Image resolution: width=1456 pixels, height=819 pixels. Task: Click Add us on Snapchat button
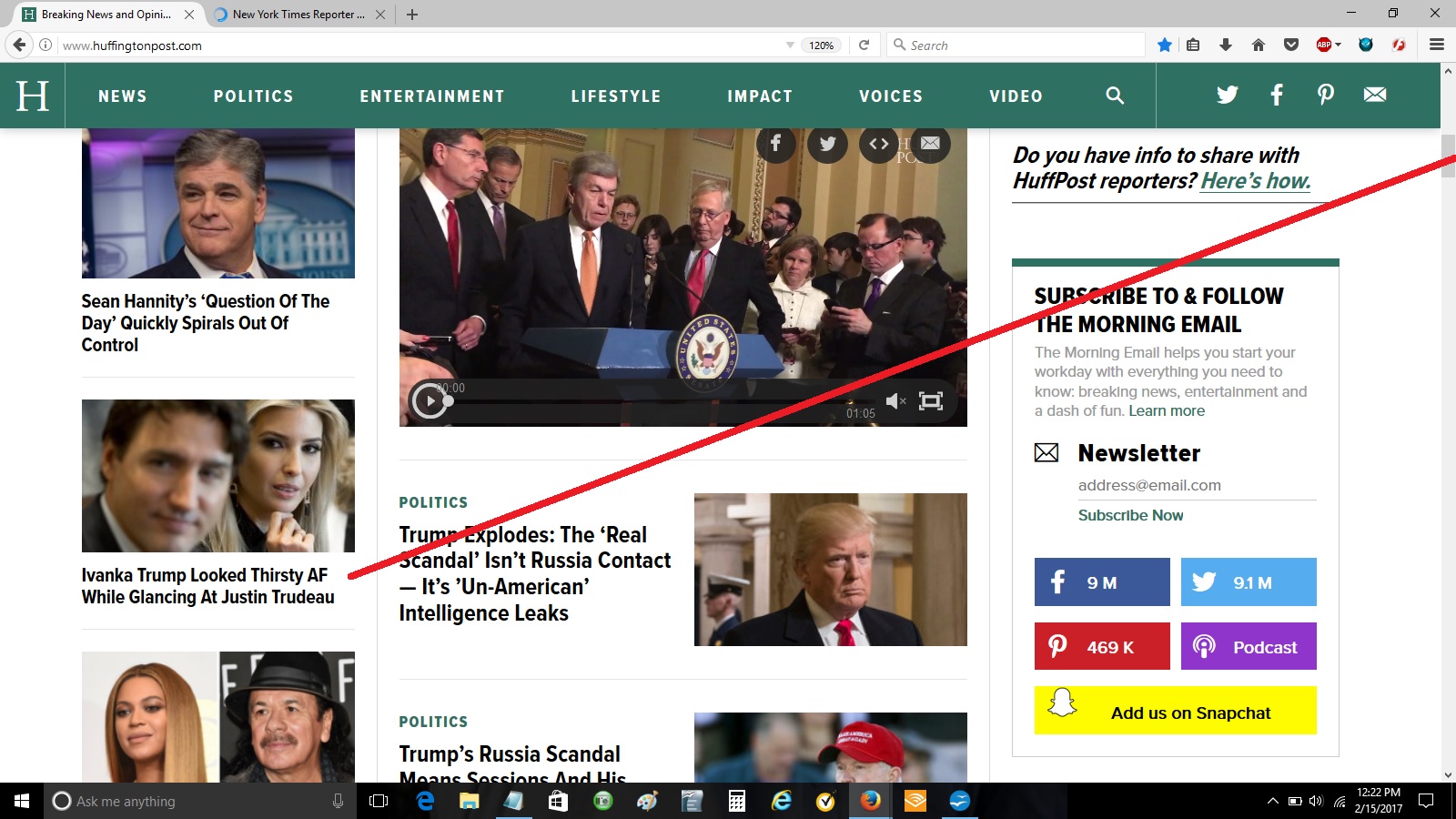pos(1175,711)
